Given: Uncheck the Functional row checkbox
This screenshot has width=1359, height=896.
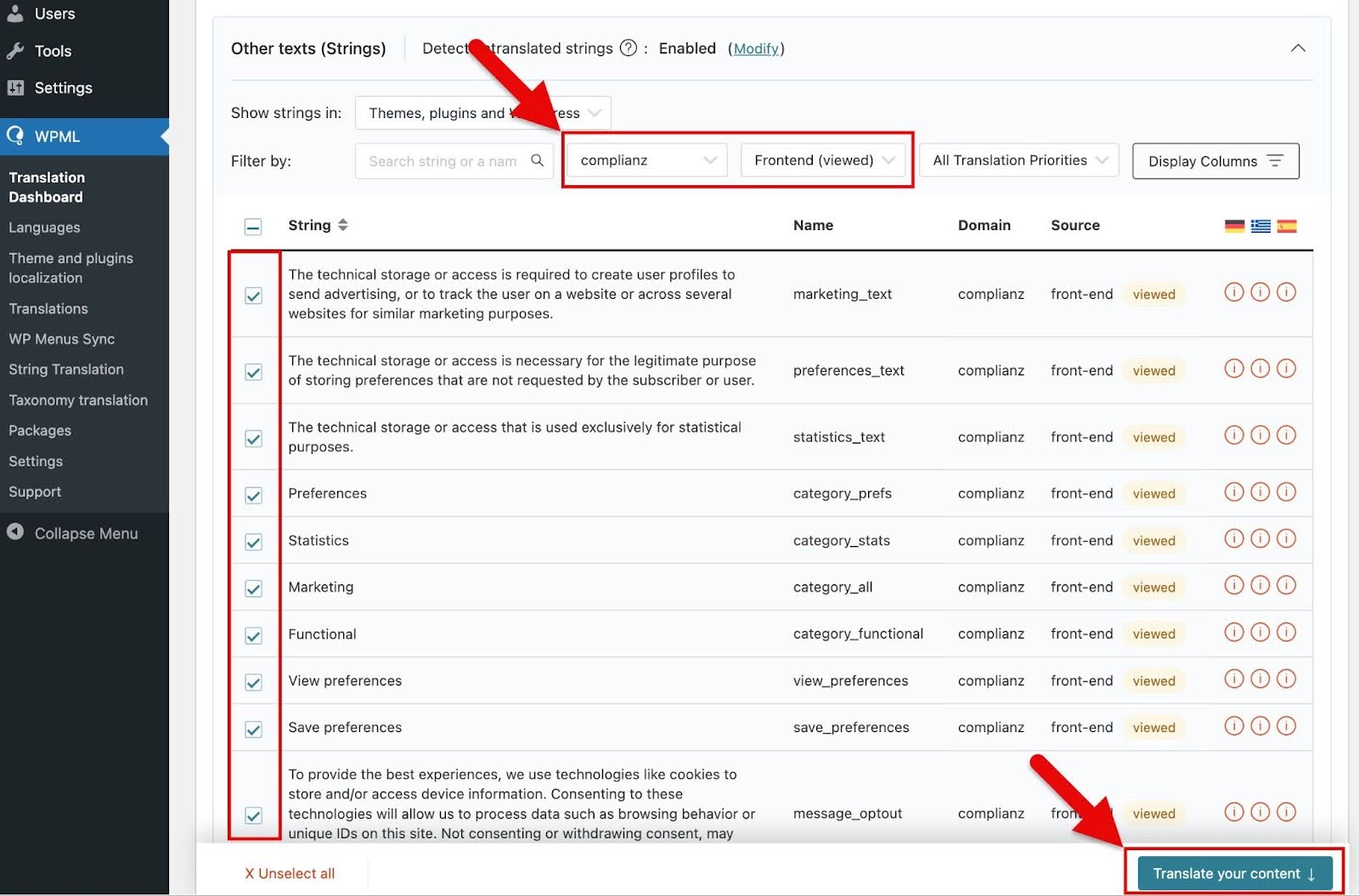Looking at the screenshot, I should point(253,635).
